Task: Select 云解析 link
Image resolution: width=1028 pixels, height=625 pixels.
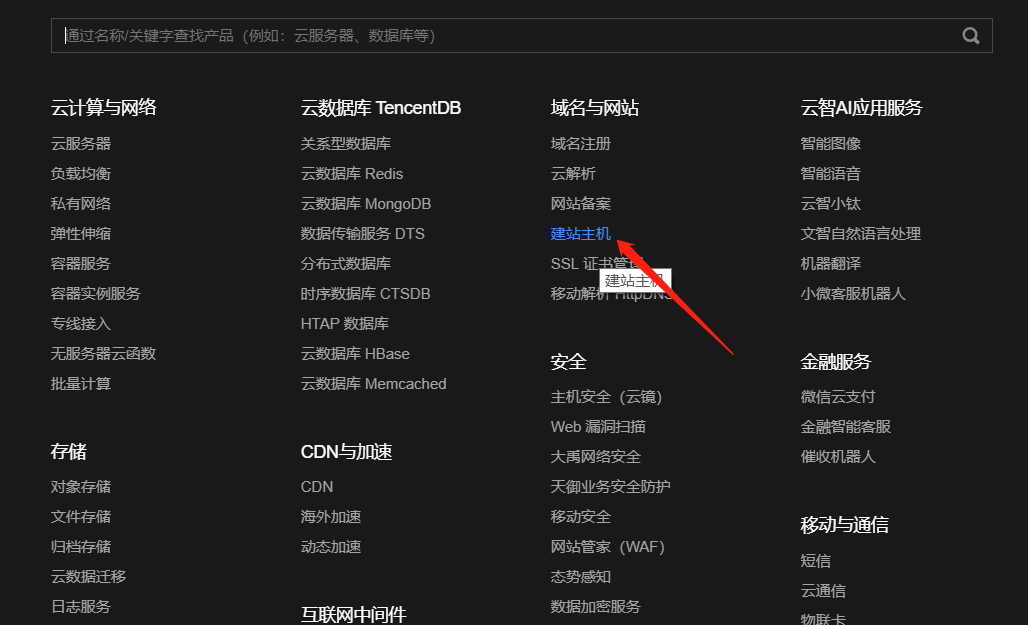Action: coord(573,174)
